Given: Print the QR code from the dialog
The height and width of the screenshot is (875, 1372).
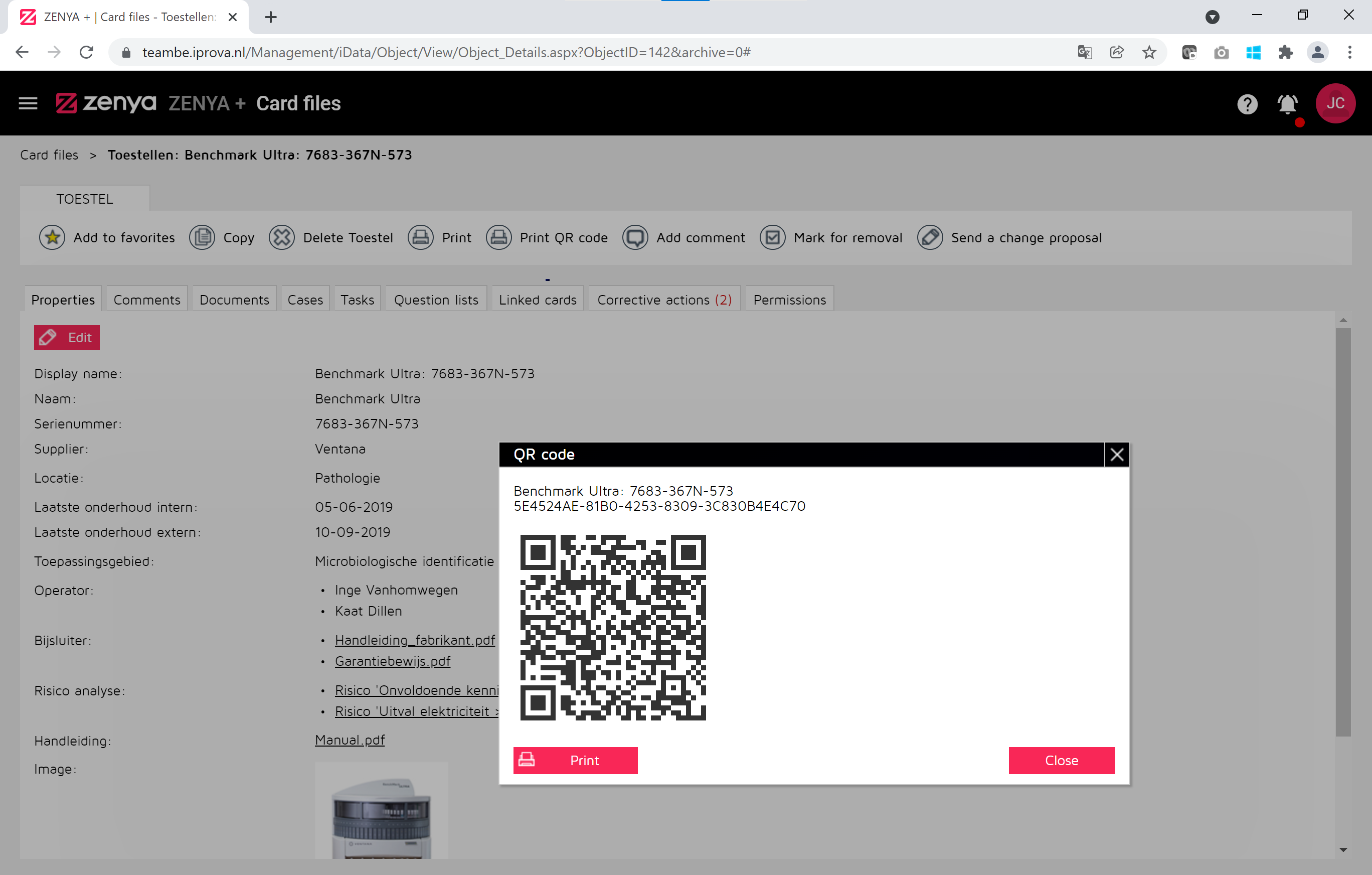Looking at the screenshot, I should coord(576,760).
